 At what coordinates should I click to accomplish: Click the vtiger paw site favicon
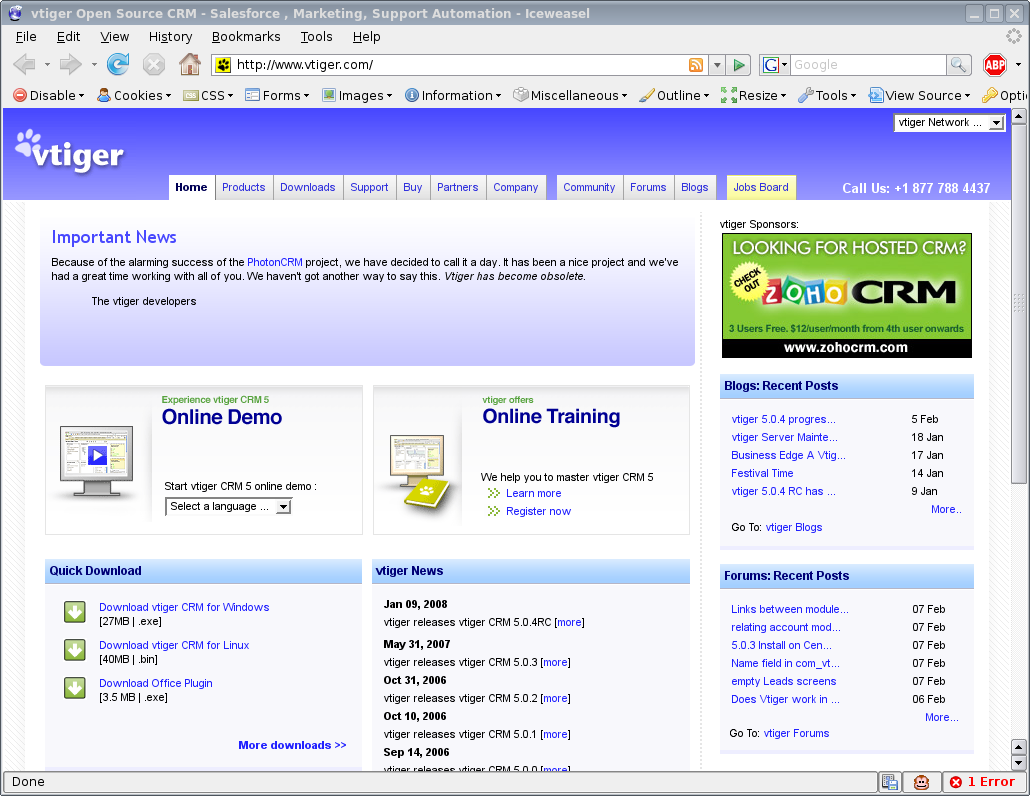tap(223, 65)
